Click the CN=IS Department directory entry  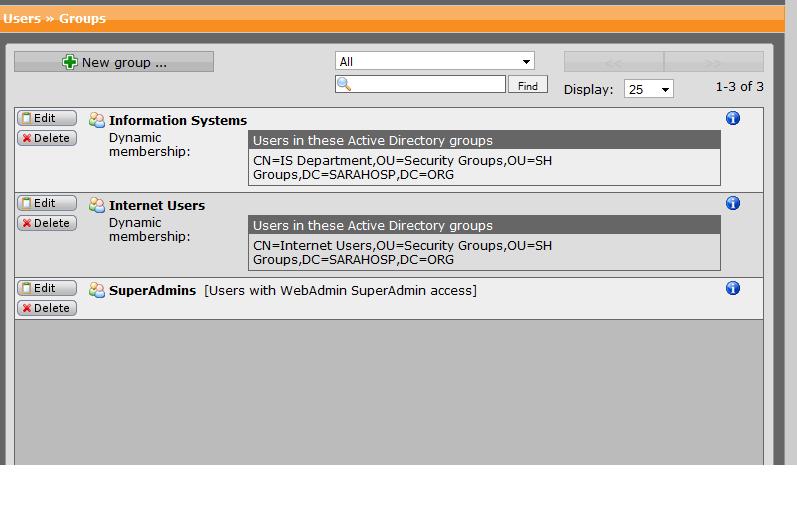(x=403, y=167)
